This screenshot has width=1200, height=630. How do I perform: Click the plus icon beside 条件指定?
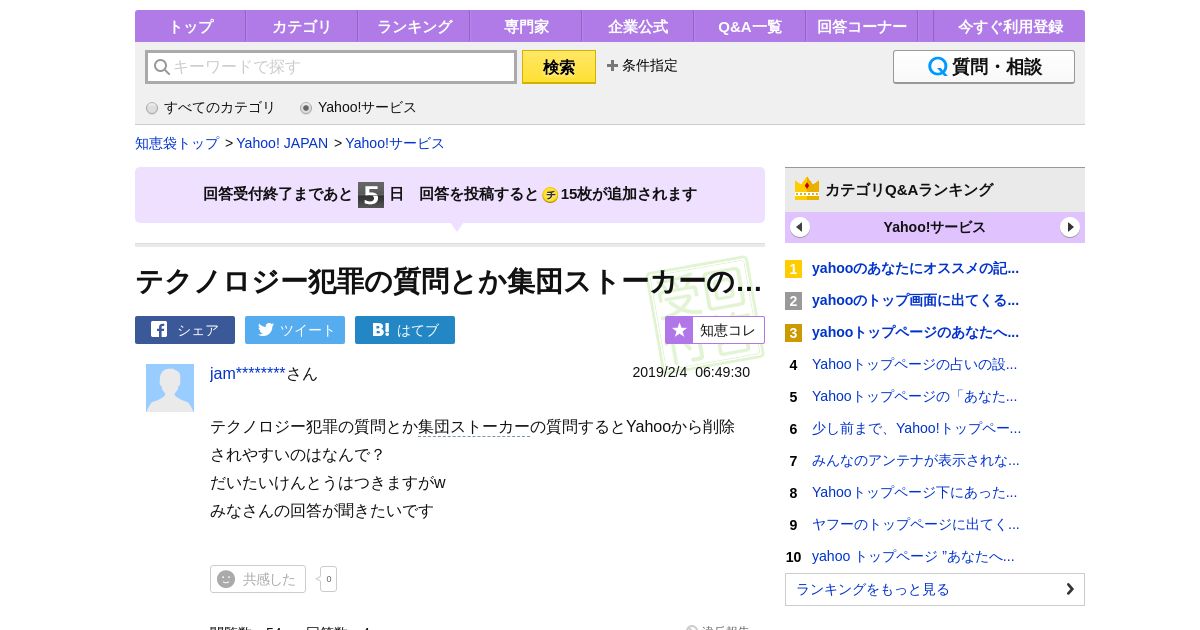pyautogui.click(x=612, y=65)
